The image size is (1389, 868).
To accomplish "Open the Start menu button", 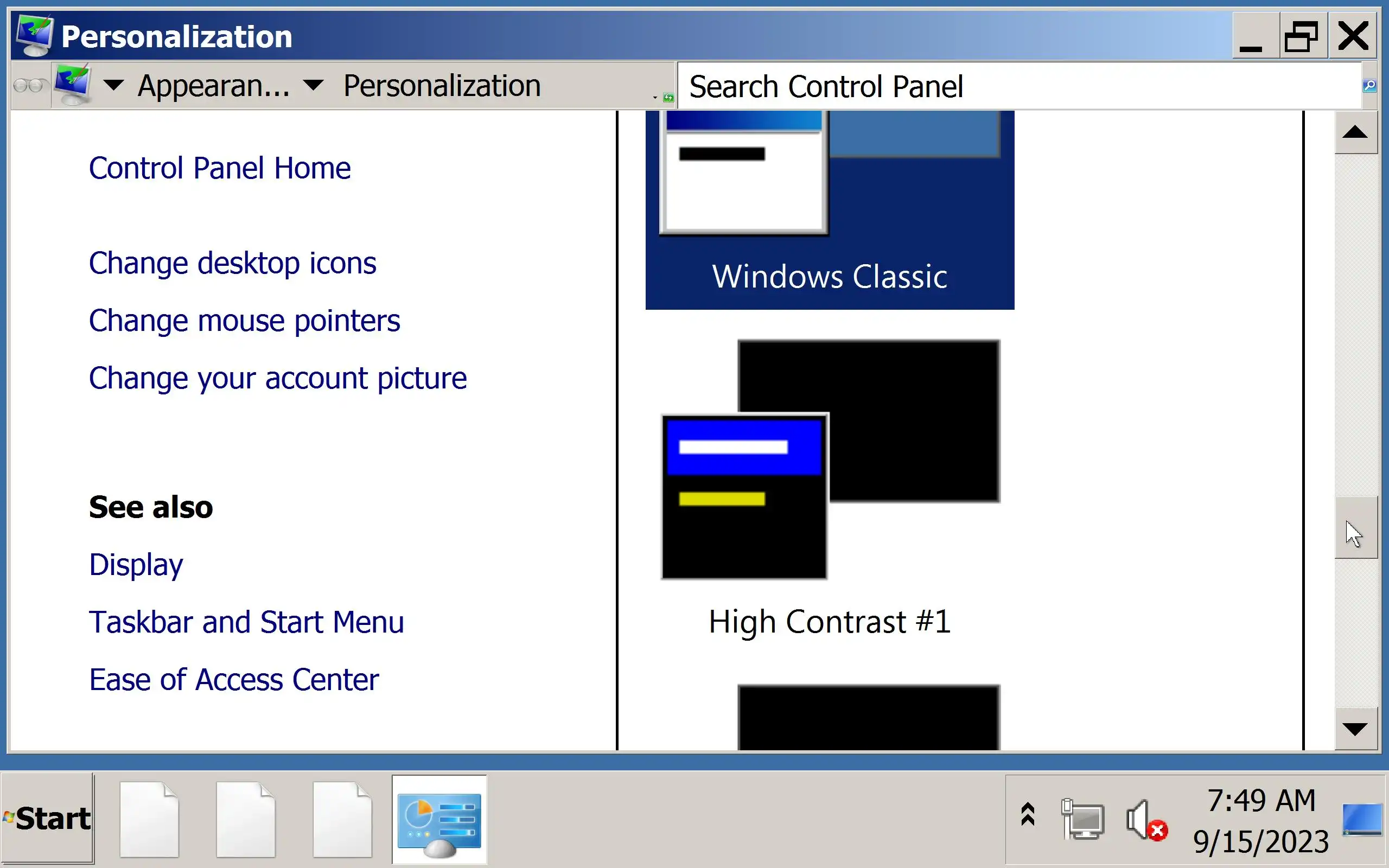I will (48, 819).
